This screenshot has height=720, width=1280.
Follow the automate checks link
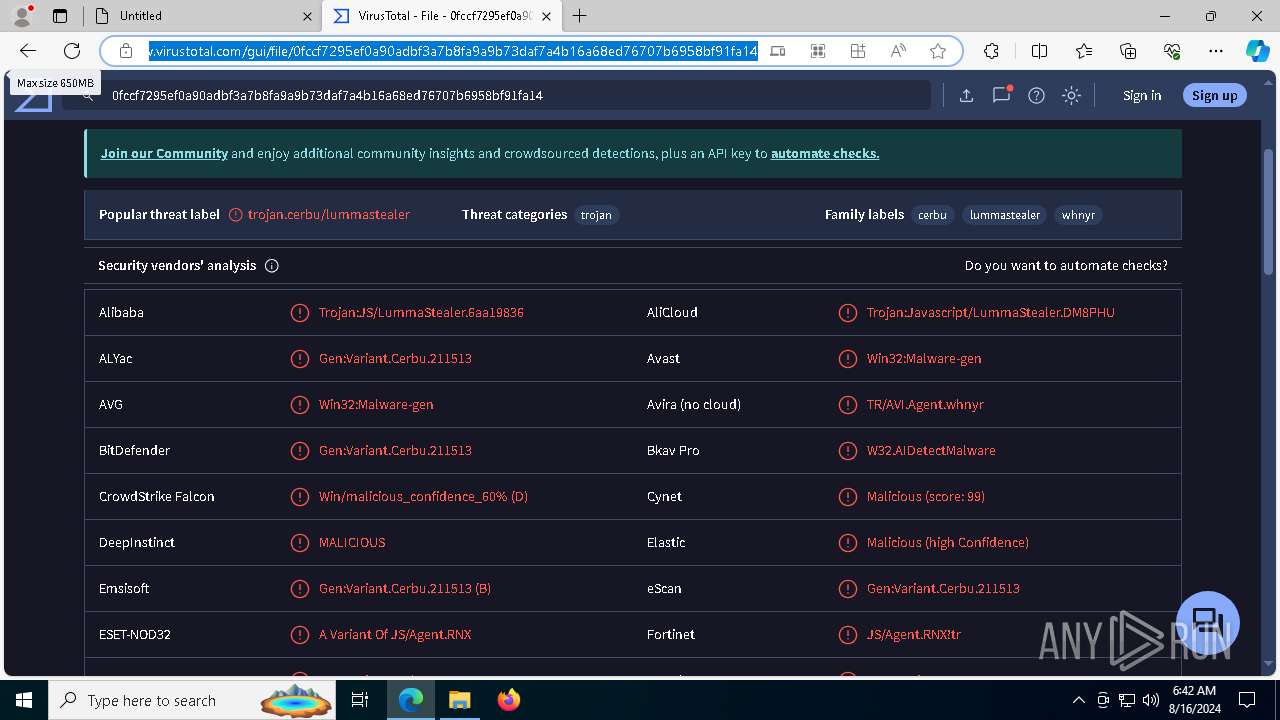pyautogui.click(x=825, y=153)
